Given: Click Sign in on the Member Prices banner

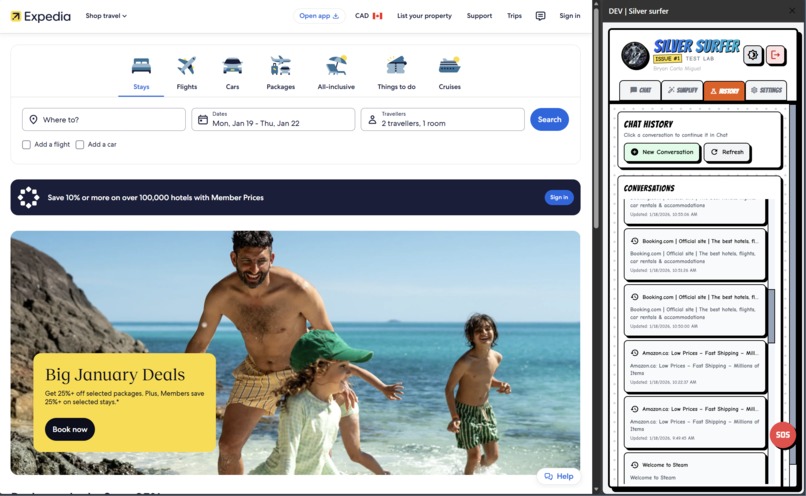Looking at the screenshot, I should [559, 197].
